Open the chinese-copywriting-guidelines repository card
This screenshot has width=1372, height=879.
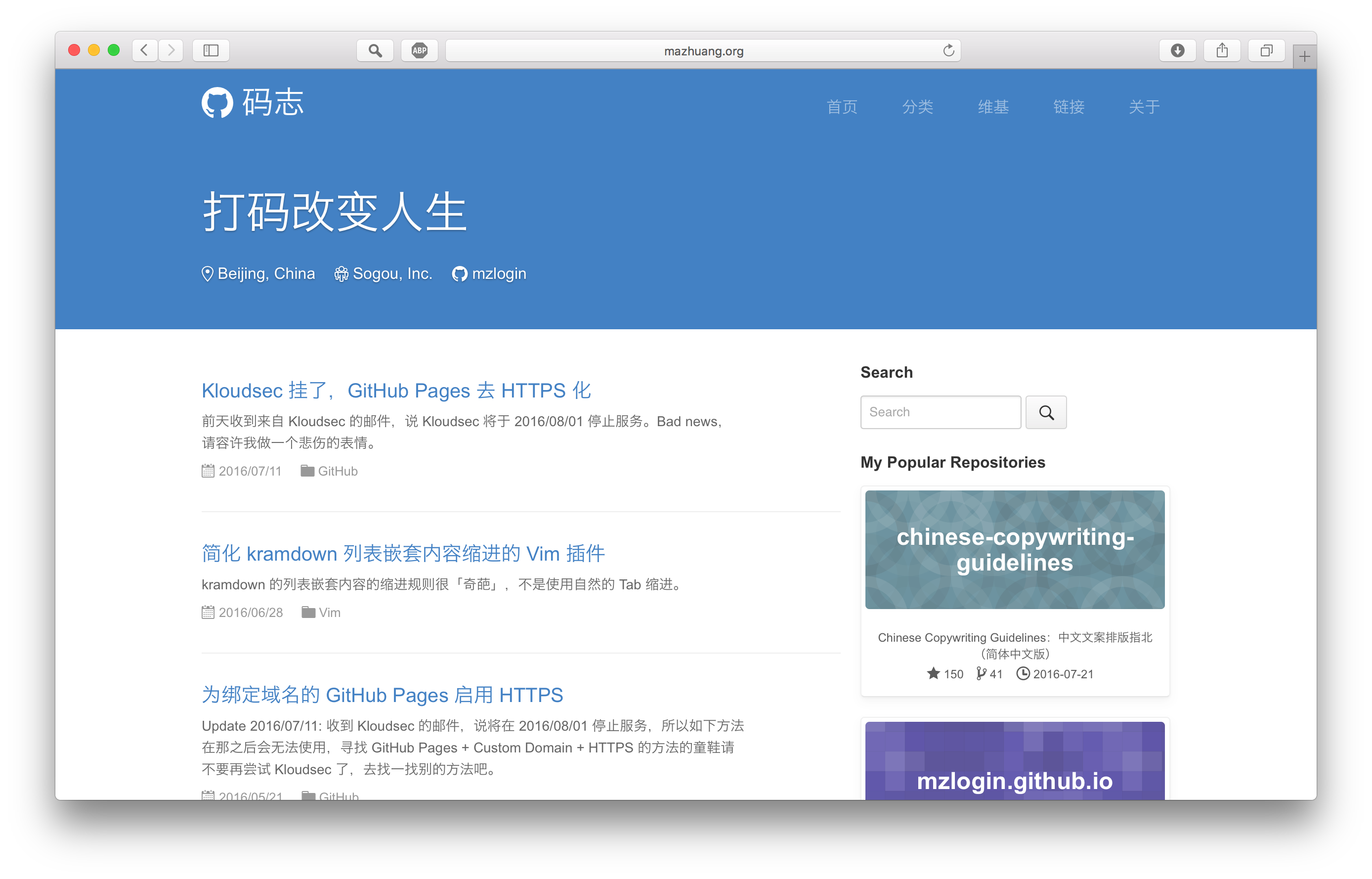pyautogui.click(x=1014, y=549)
